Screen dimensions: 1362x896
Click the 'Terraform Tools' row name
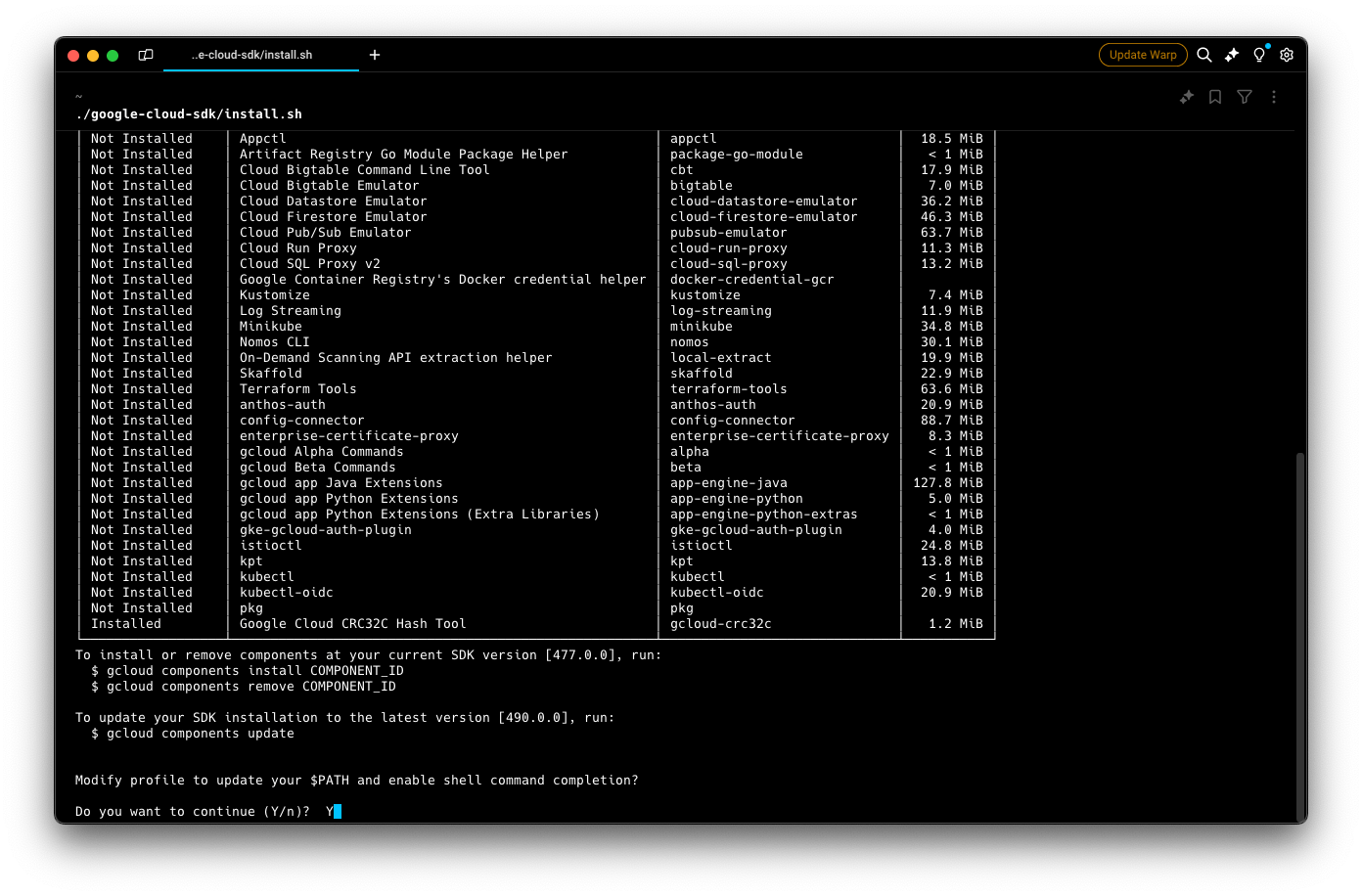click(298, 389)
